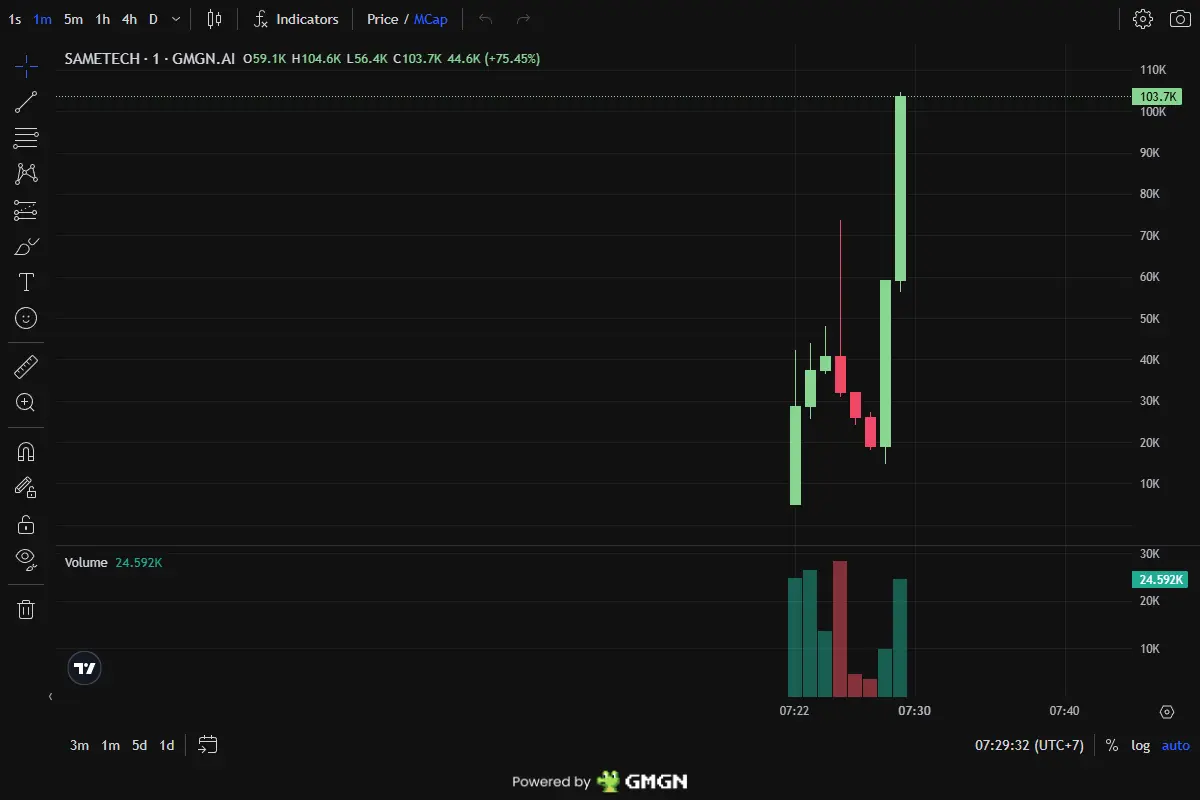
Task: Select the trend line drawing tool
Action: click(x=26, y=102)
